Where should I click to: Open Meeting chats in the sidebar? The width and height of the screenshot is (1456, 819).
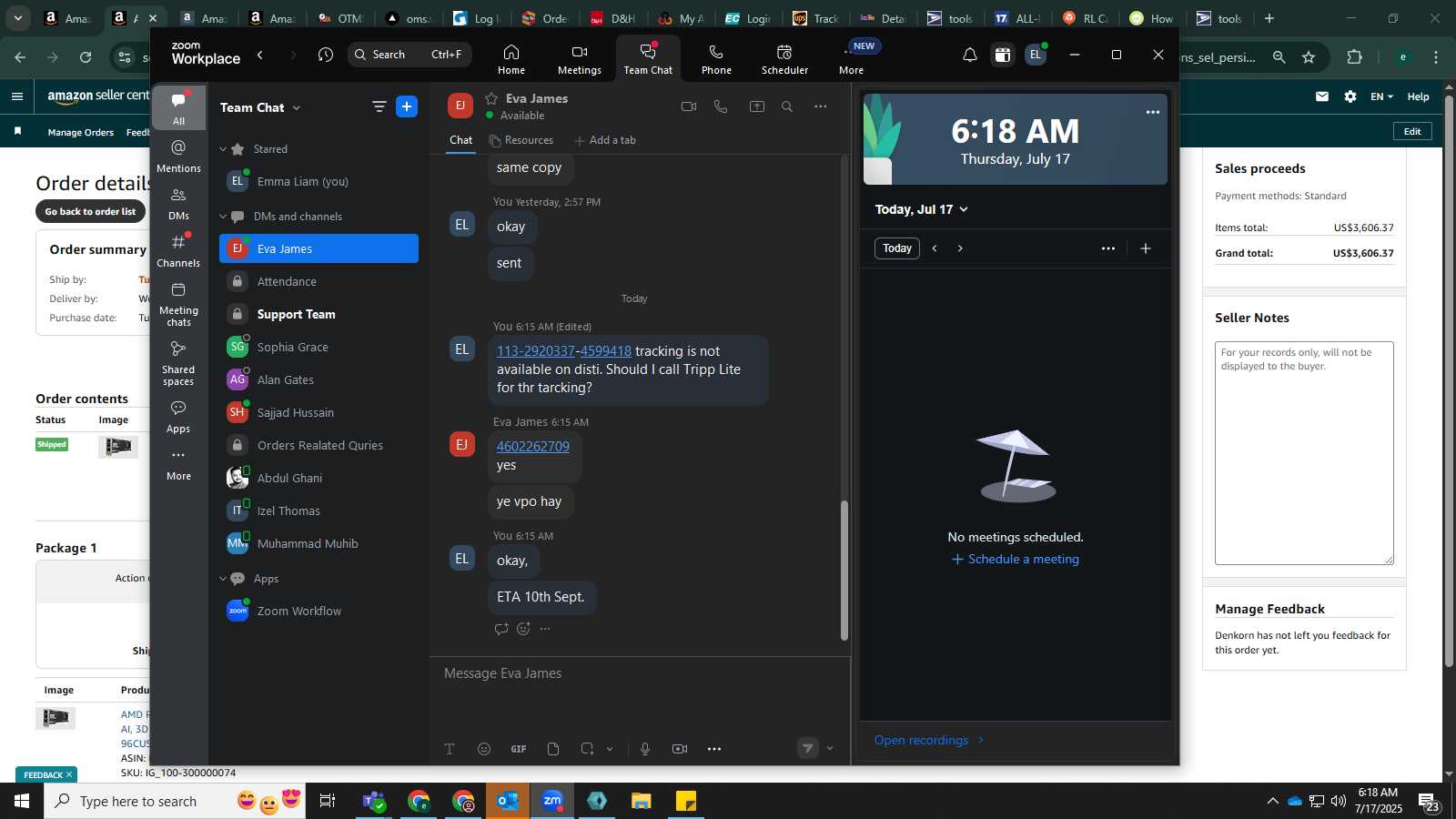tap(178, 304)
